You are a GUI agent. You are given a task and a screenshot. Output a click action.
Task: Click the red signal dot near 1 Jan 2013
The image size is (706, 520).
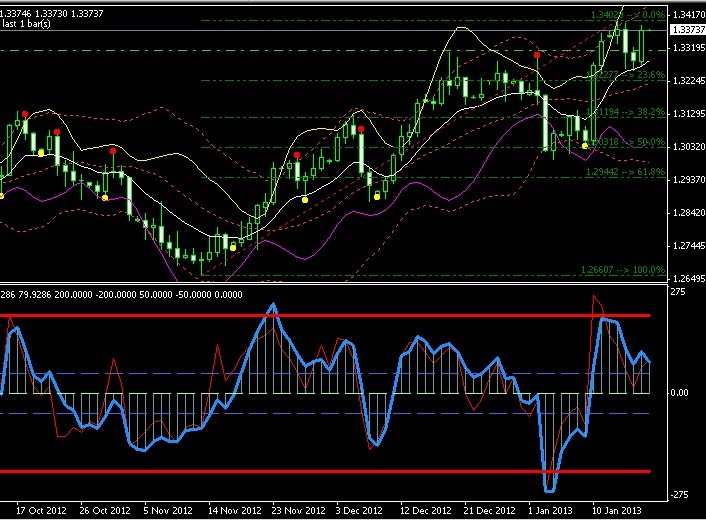click(x=537, y=55)
